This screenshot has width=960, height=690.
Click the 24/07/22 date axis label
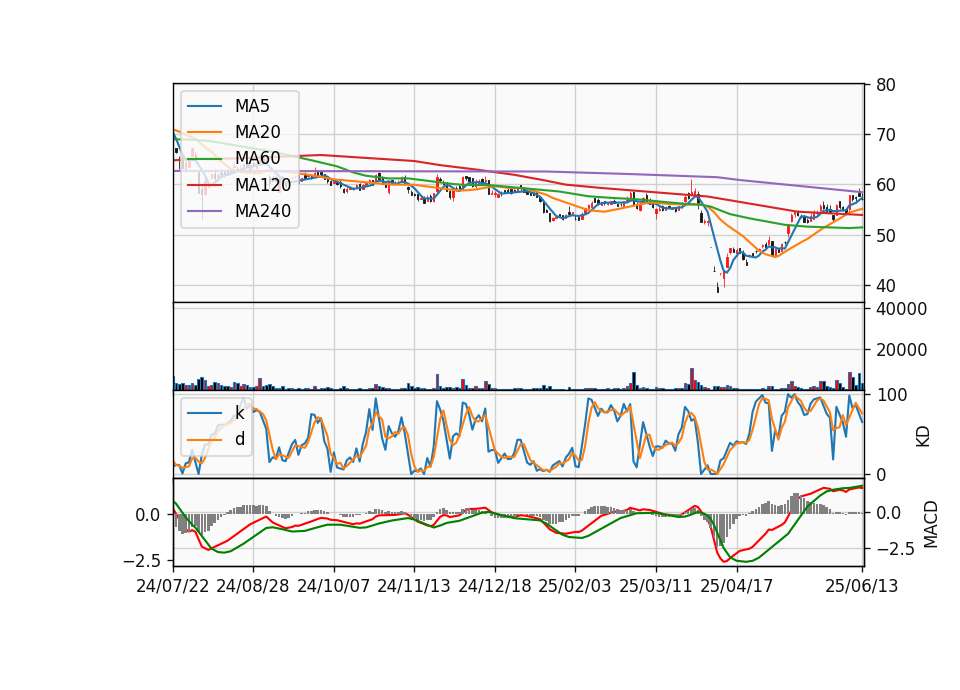pos(173,586)
